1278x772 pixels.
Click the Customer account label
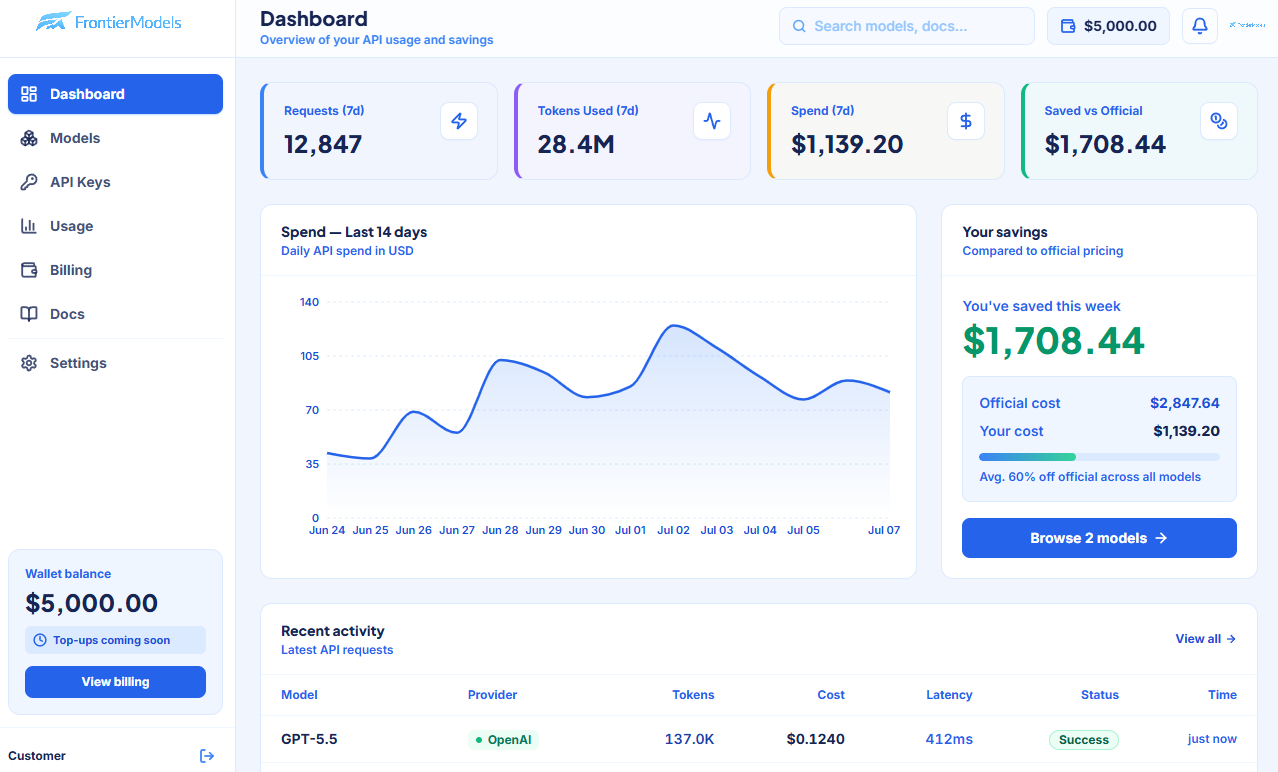[37, 756]
